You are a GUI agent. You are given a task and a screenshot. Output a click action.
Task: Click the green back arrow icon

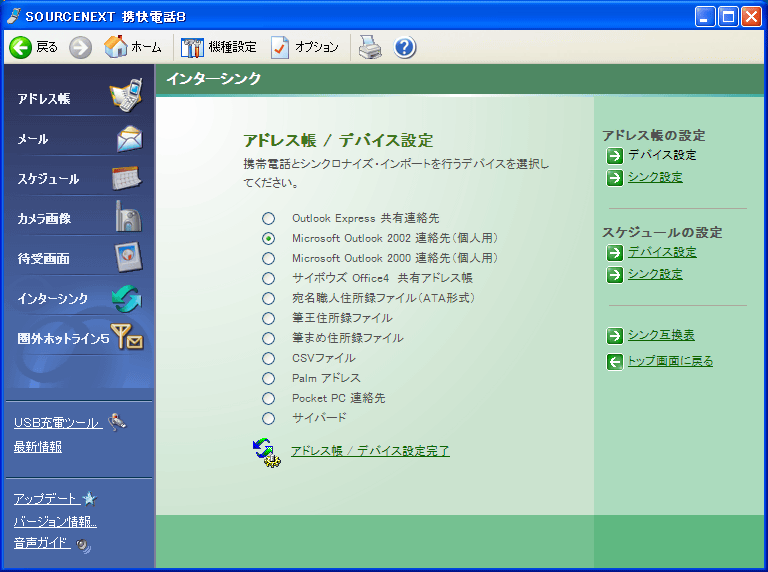(21, 48)
